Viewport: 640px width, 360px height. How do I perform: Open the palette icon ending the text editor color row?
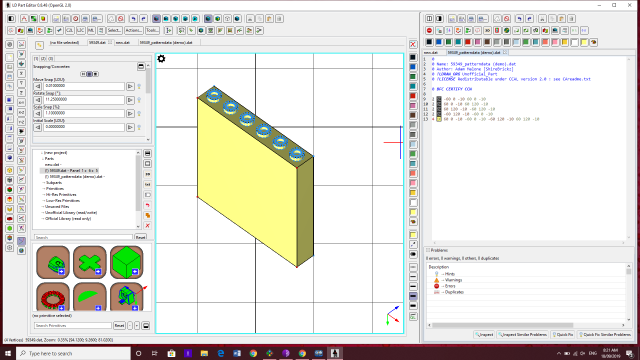pos(594,42)
